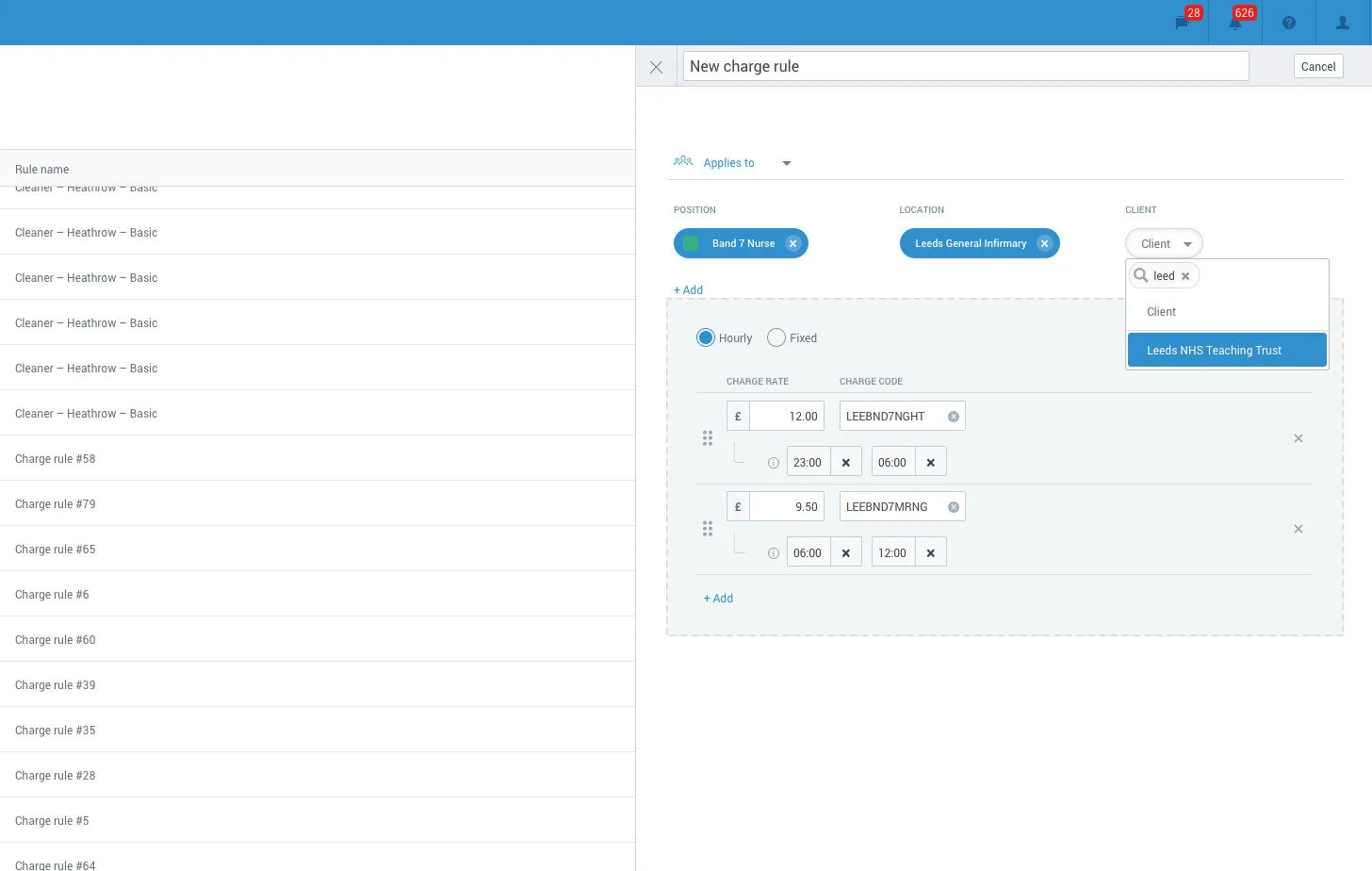Viewport: 1372px width, 871px height.
Task: Open the flag notifications with 28 alerts
Action: [1184, 23]
